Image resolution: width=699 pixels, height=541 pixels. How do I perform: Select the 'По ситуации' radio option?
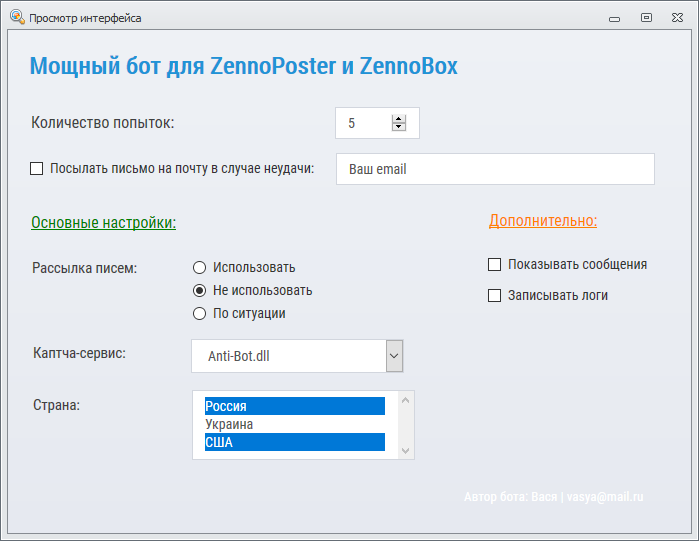[199, 313]
